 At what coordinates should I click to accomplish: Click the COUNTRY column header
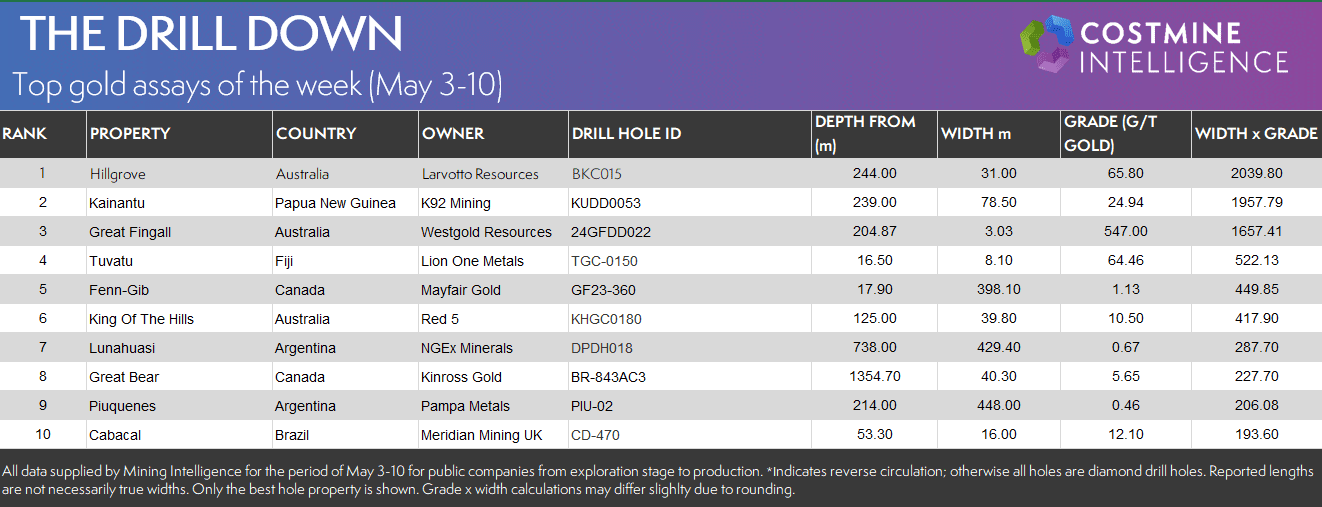(x=316, y=133)
